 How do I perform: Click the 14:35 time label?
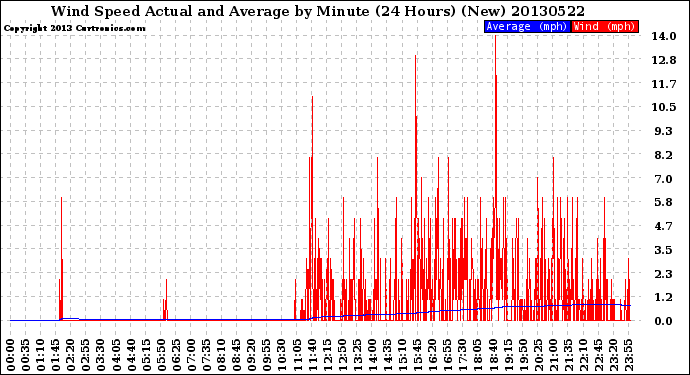coord(387,355)
